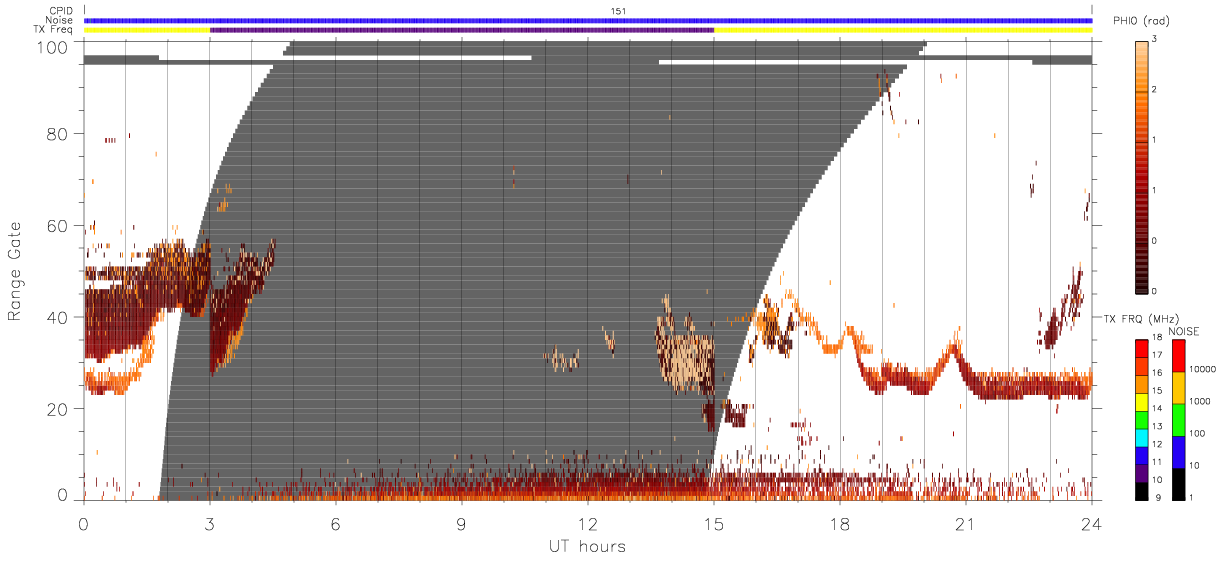Click the 3 tick on UT hours axis
This screenshot has height=567, width=1228.
[x=210, y=523]
